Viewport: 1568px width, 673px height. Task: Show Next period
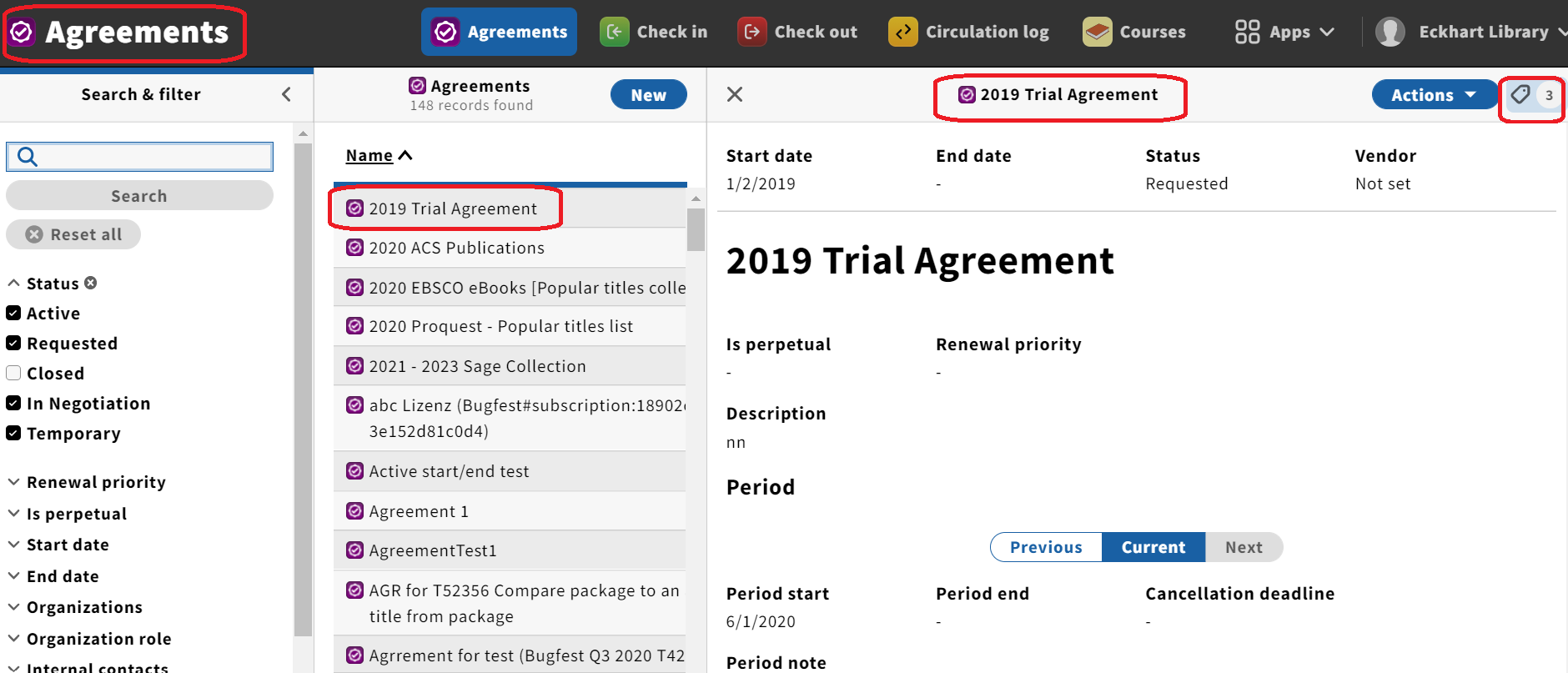click(1244, 547)
